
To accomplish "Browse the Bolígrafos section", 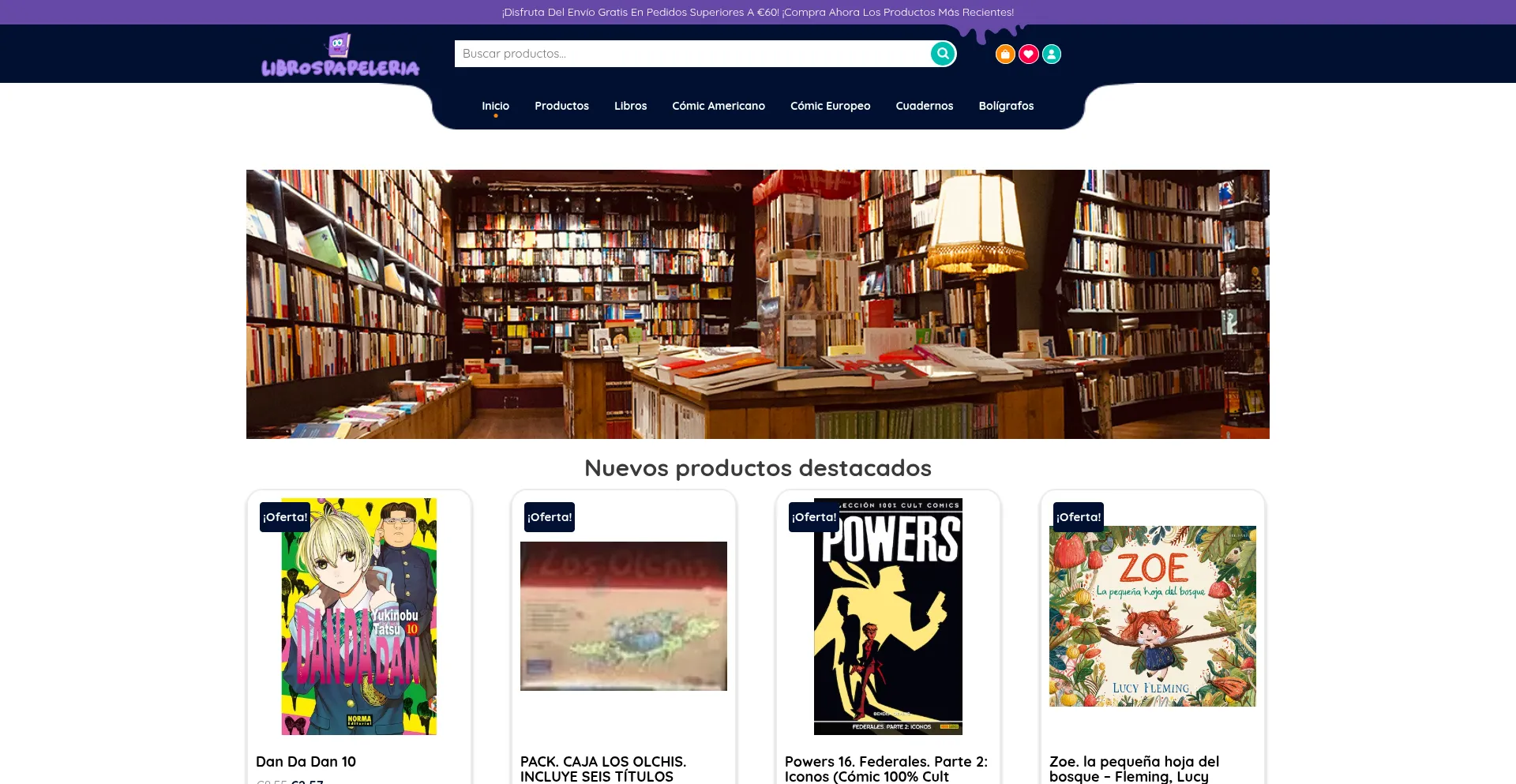I will [1006, 105].
